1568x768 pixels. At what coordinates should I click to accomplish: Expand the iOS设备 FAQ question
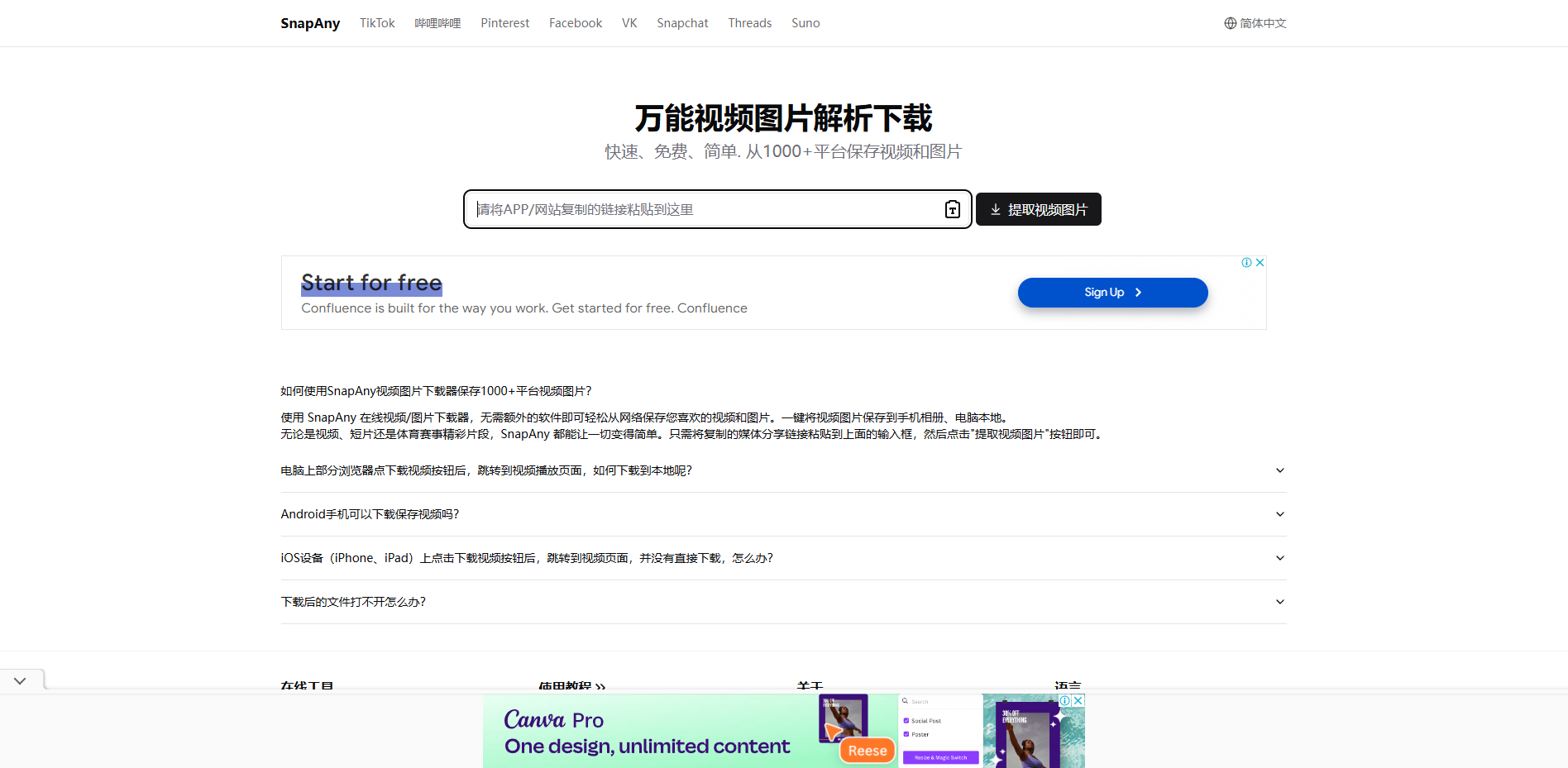783,558
